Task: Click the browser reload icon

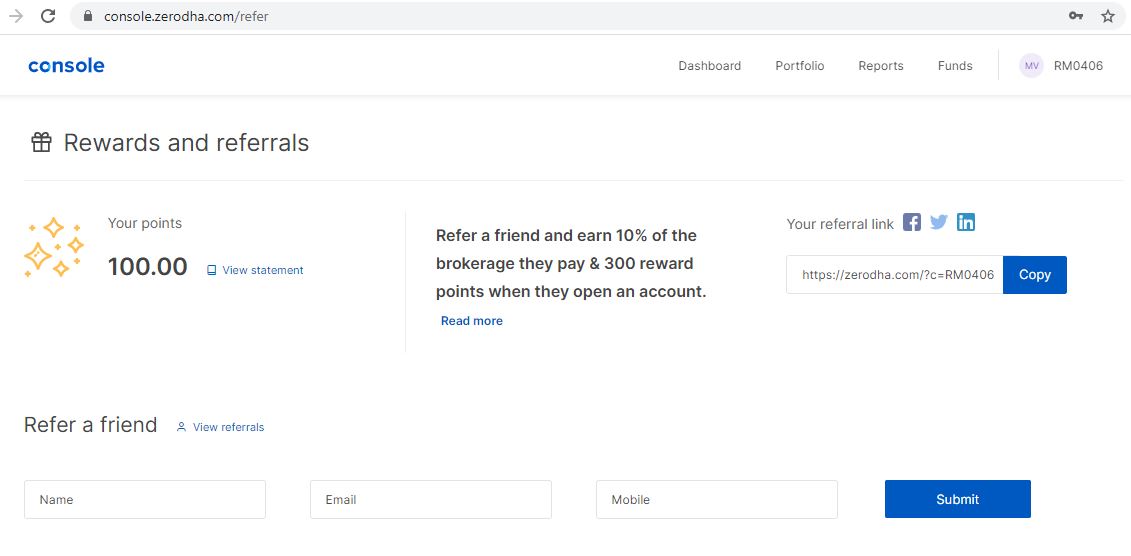Action: click(x=48, y=16)
